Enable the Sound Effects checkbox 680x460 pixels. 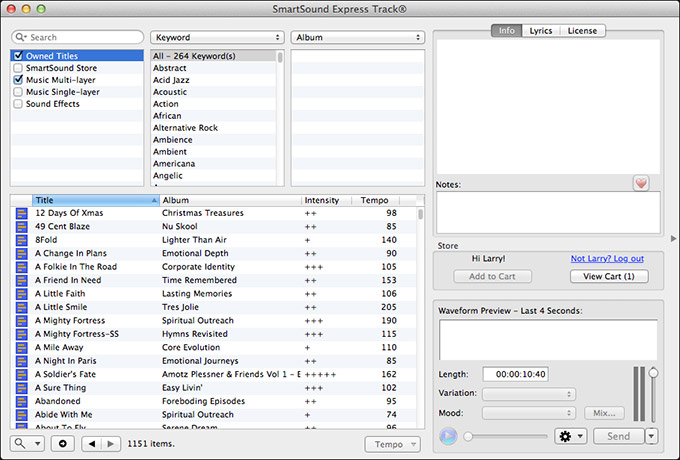point(18,104)
